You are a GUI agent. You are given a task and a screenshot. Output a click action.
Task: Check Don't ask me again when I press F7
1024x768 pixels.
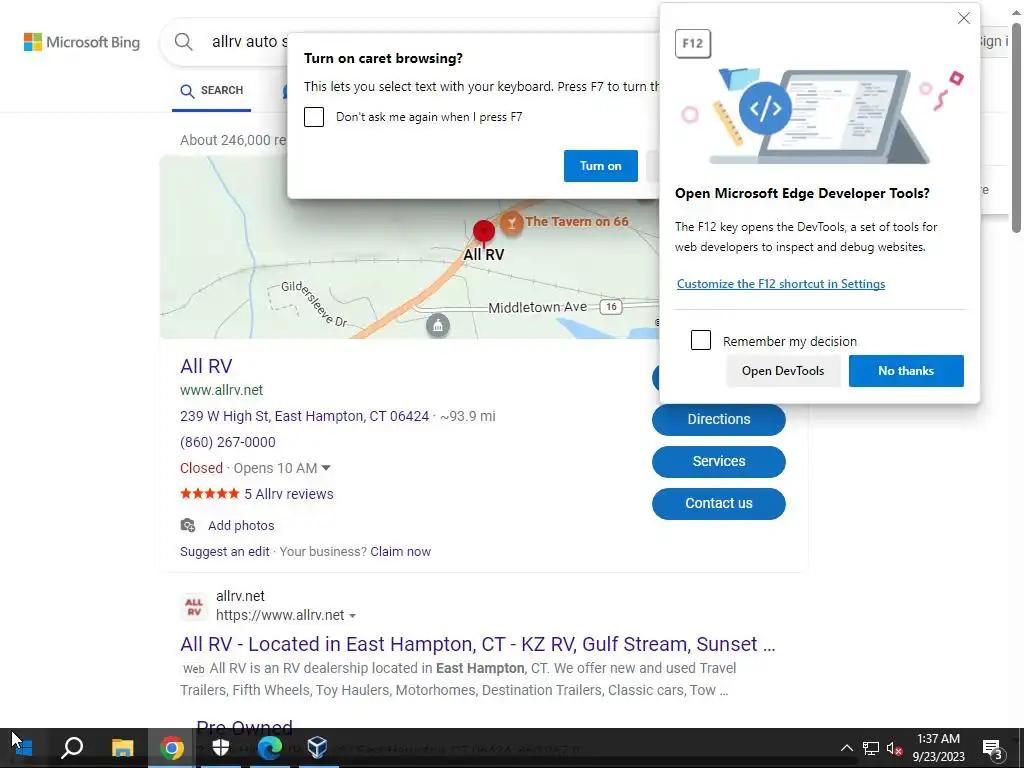click(x=313, y=117)
